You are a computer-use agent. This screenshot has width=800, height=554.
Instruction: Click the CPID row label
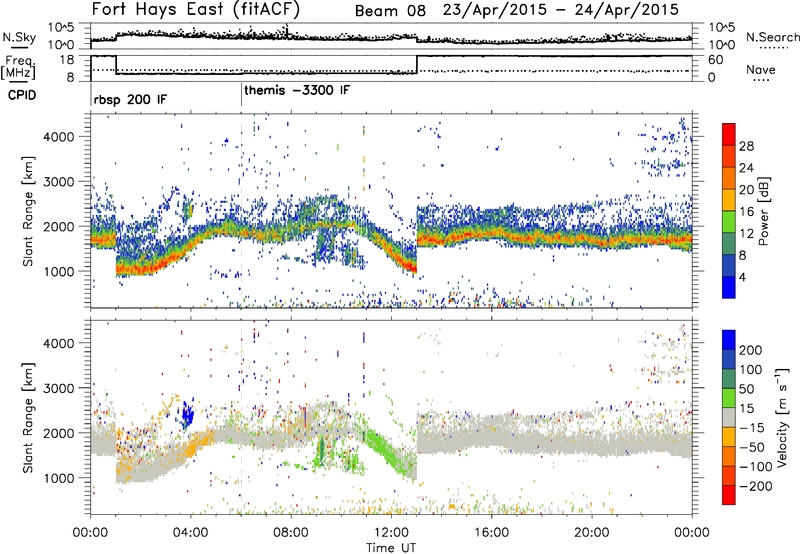22,95
